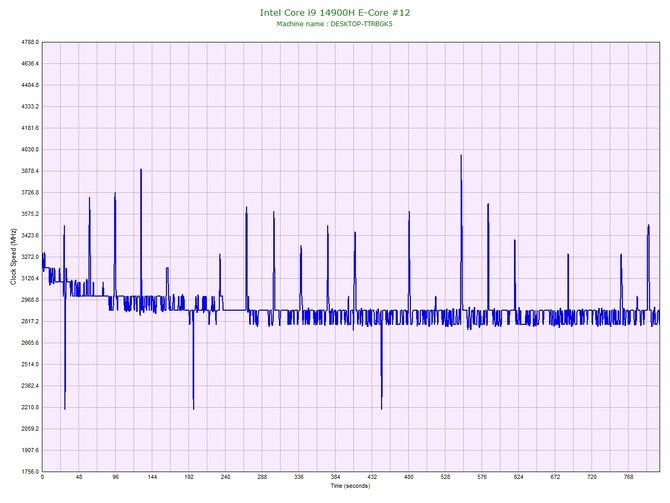Click the 240 tick on the time axis
670x503 pixels.
click(x=226, y=477)
